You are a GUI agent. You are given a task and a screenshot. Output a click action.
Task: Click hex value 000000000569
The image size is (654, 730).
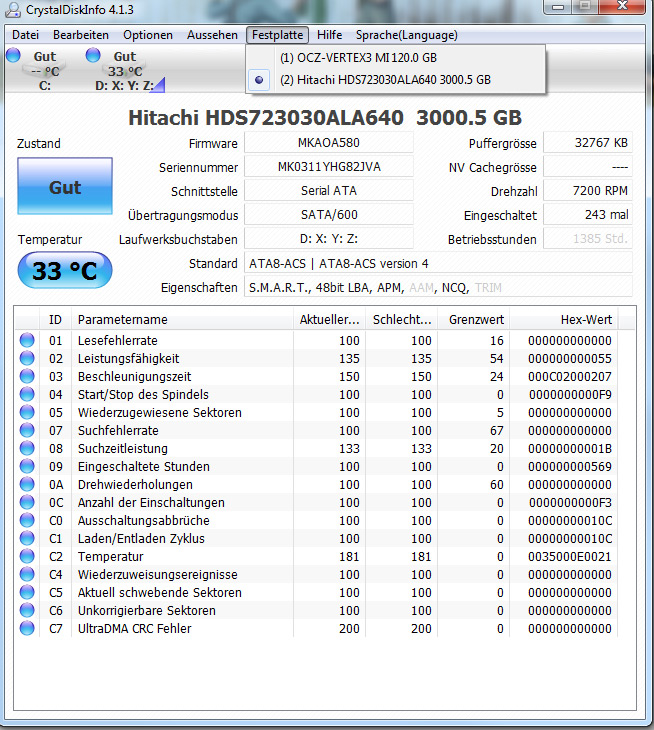click(570, 466)
